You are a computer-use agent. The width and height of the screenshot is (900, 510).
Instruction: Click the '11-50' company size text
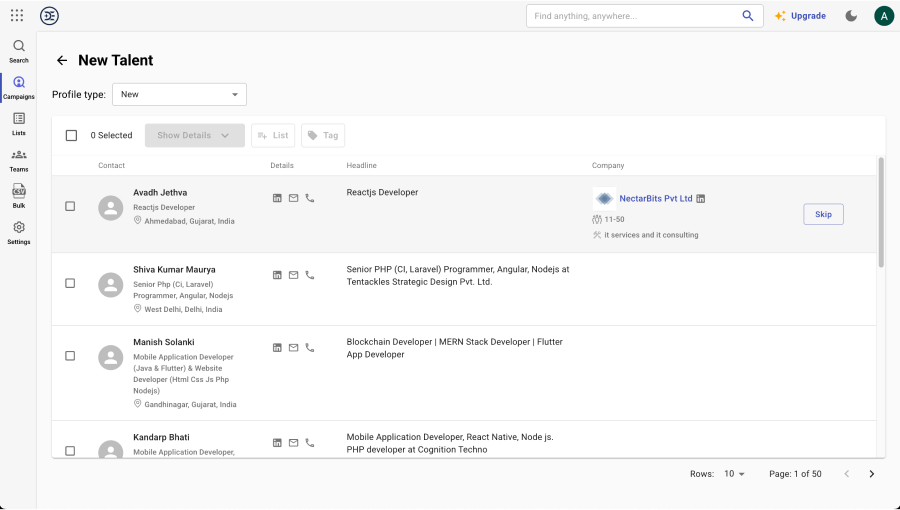tap(614, 219)
